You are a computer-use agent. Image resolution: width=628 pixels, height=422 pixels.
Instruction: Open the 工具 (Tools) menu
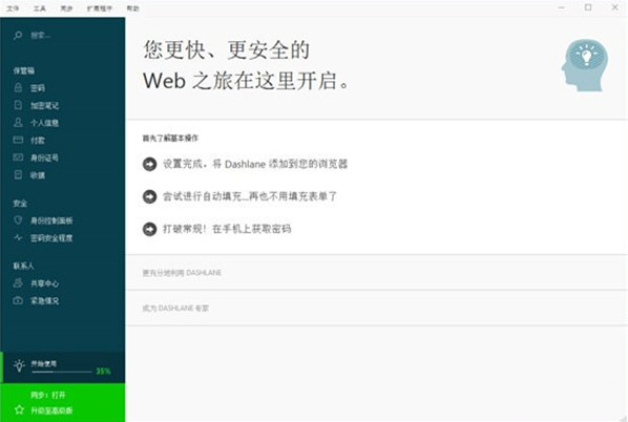click(39, 7)
